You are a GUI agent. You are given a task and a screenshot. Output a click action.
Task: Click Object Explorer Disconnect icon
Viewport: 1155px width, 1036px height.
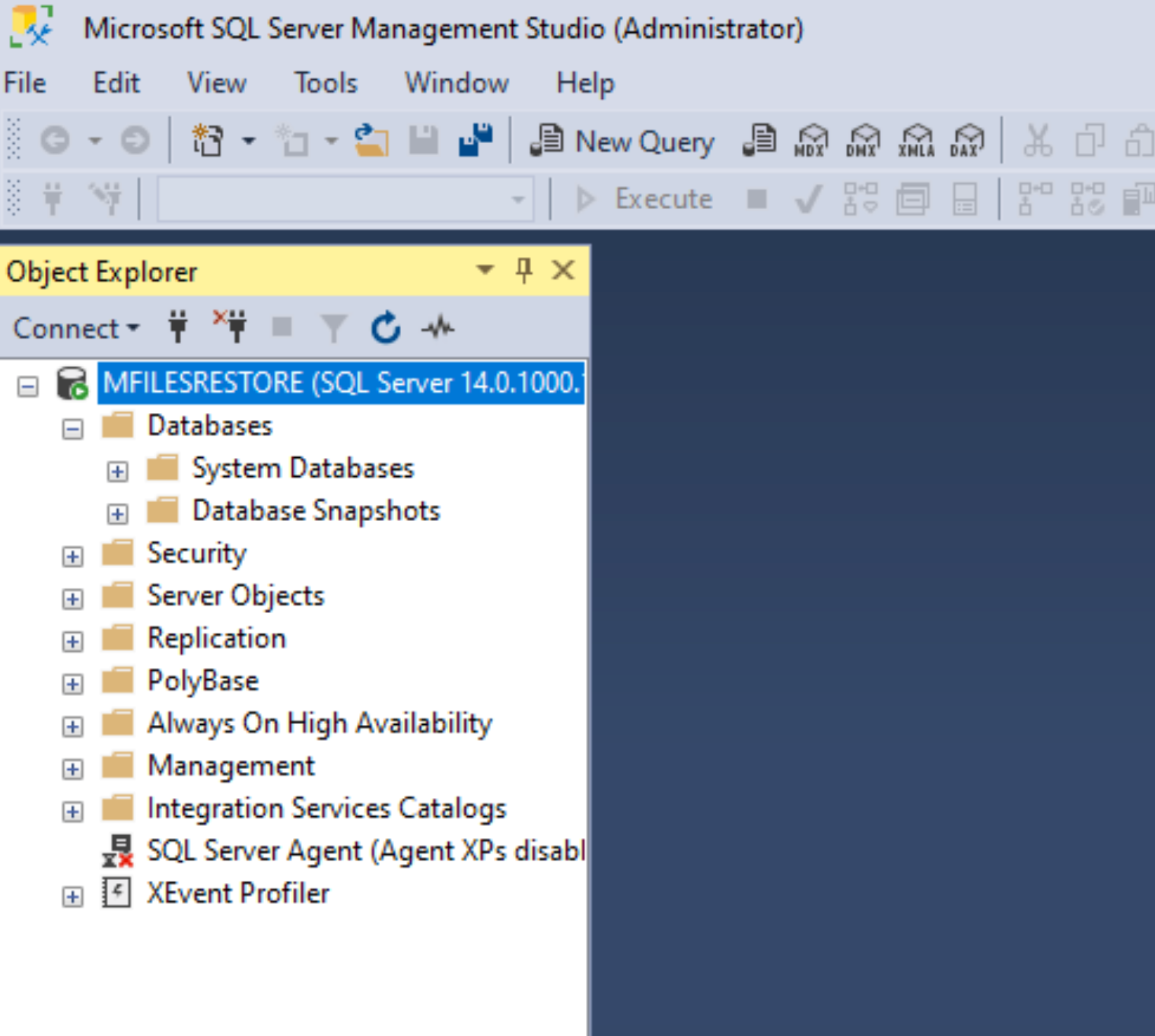pyautogui.click(x=230, y=327)
